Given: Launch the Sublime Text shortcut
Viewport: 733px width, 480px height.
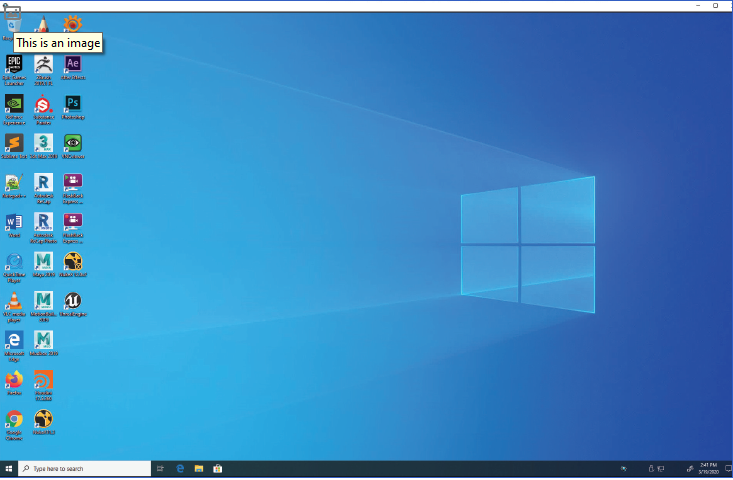Looking at the screenshot, I should [14, 146].
